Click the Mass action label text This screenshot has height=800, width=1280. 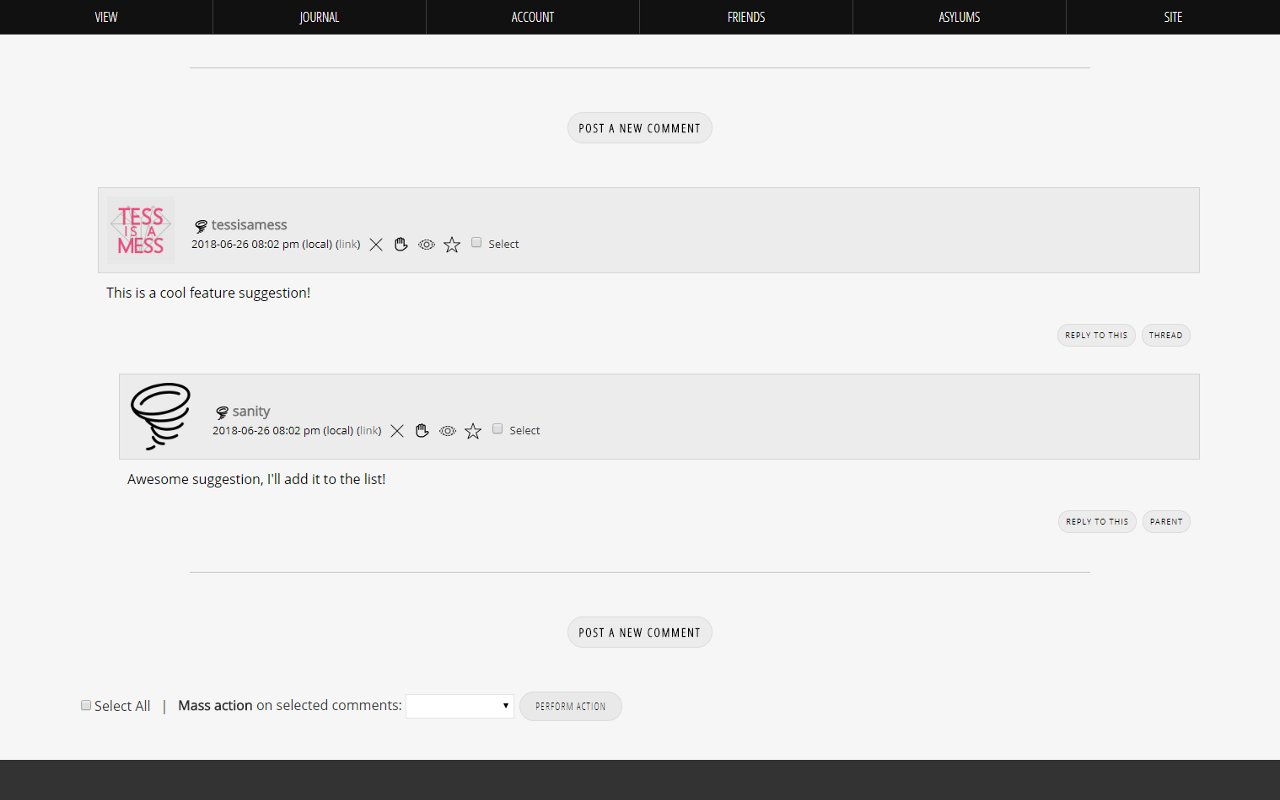215,705
